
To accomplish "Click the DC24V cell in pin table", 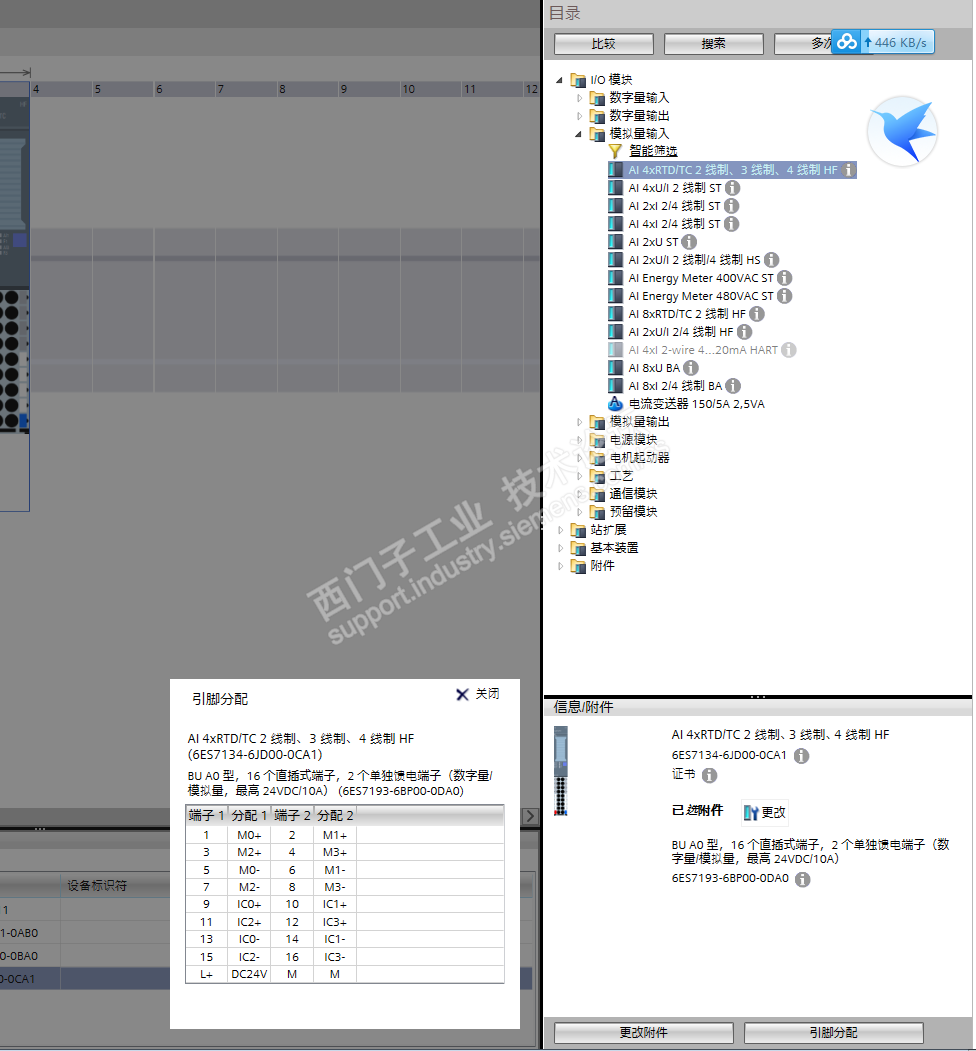I will click(x=249, y=975).
